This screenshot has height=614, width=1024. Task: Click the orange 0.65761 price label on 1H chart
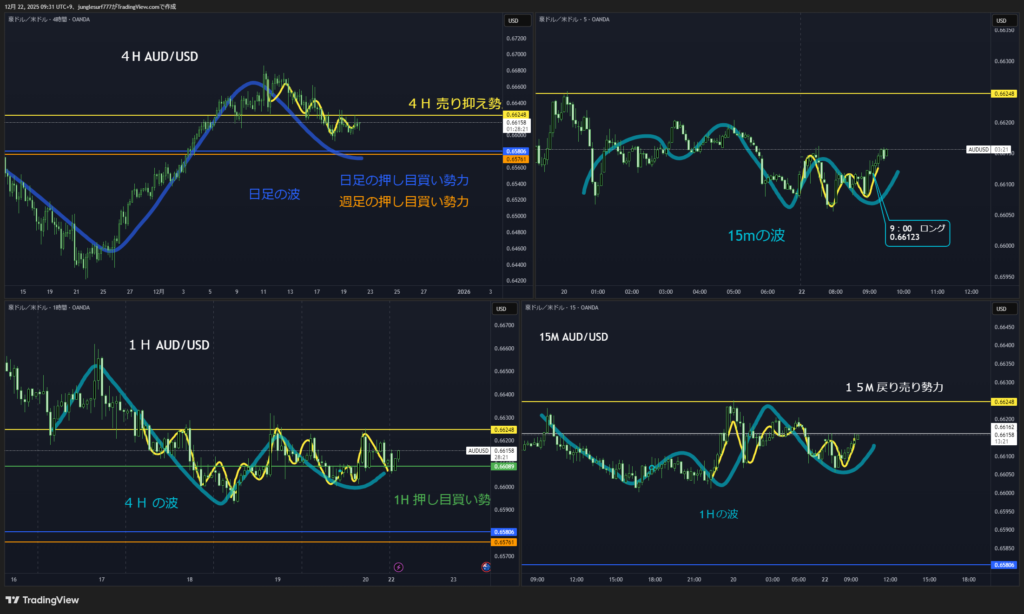(x=504, y=541)
